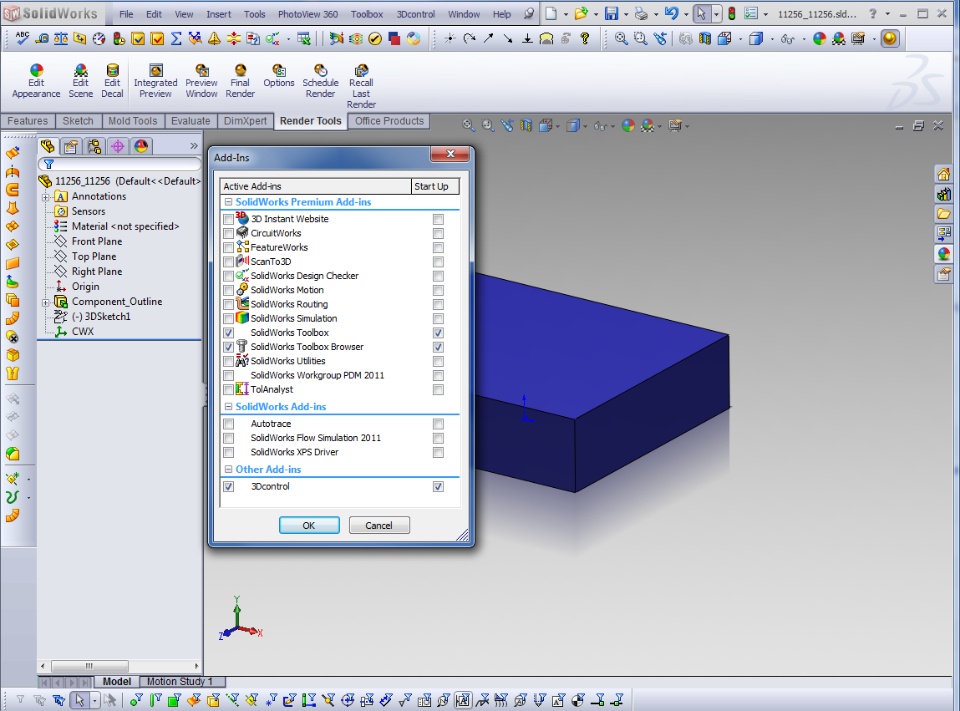
Task: Recall Last Render
Action: click(x=361, y=86)
